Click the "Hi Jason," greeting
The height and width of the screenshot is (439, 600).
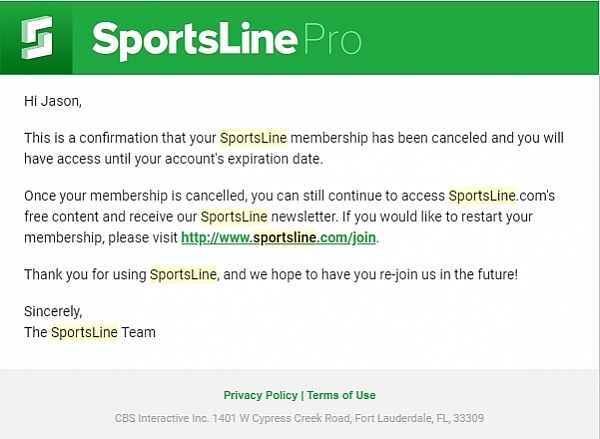(53, 101)
